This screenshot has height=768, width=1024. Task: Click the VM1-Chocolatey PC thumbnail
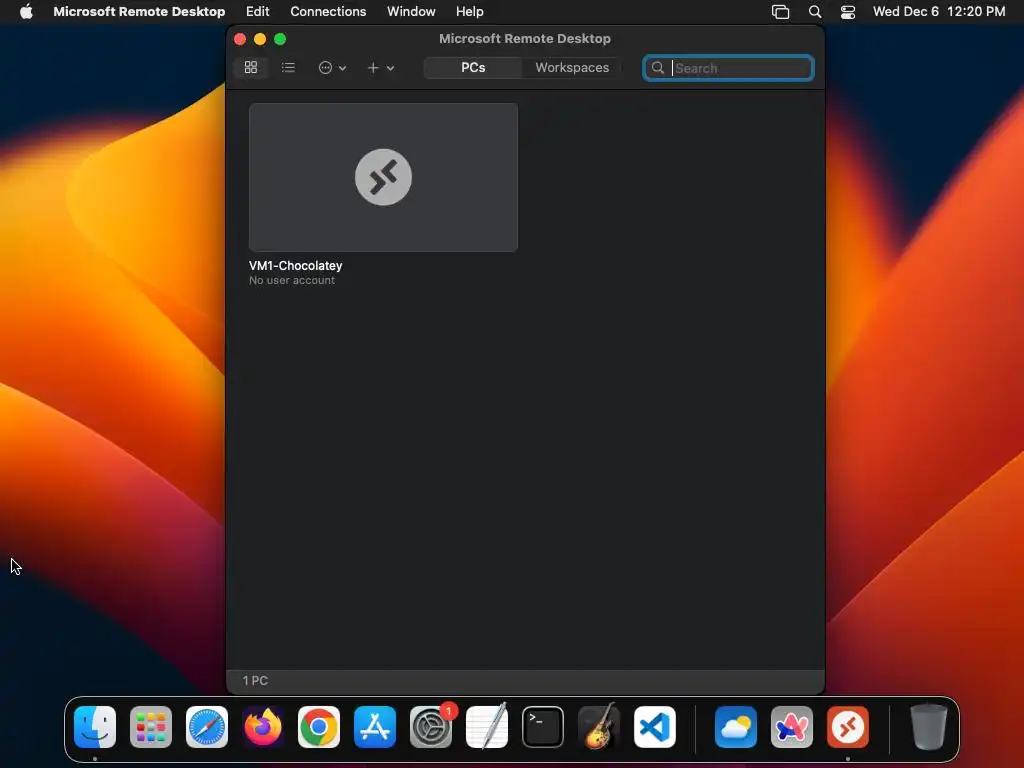pyautogui.click(x=383, y=177)
